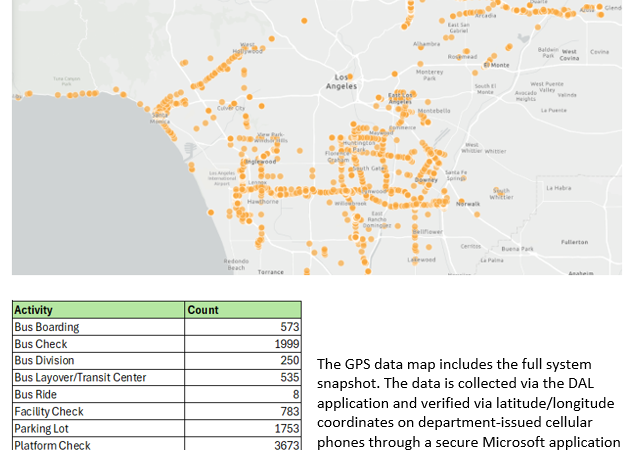Select Bus Layover/Transit Center row

coord(80,378)
